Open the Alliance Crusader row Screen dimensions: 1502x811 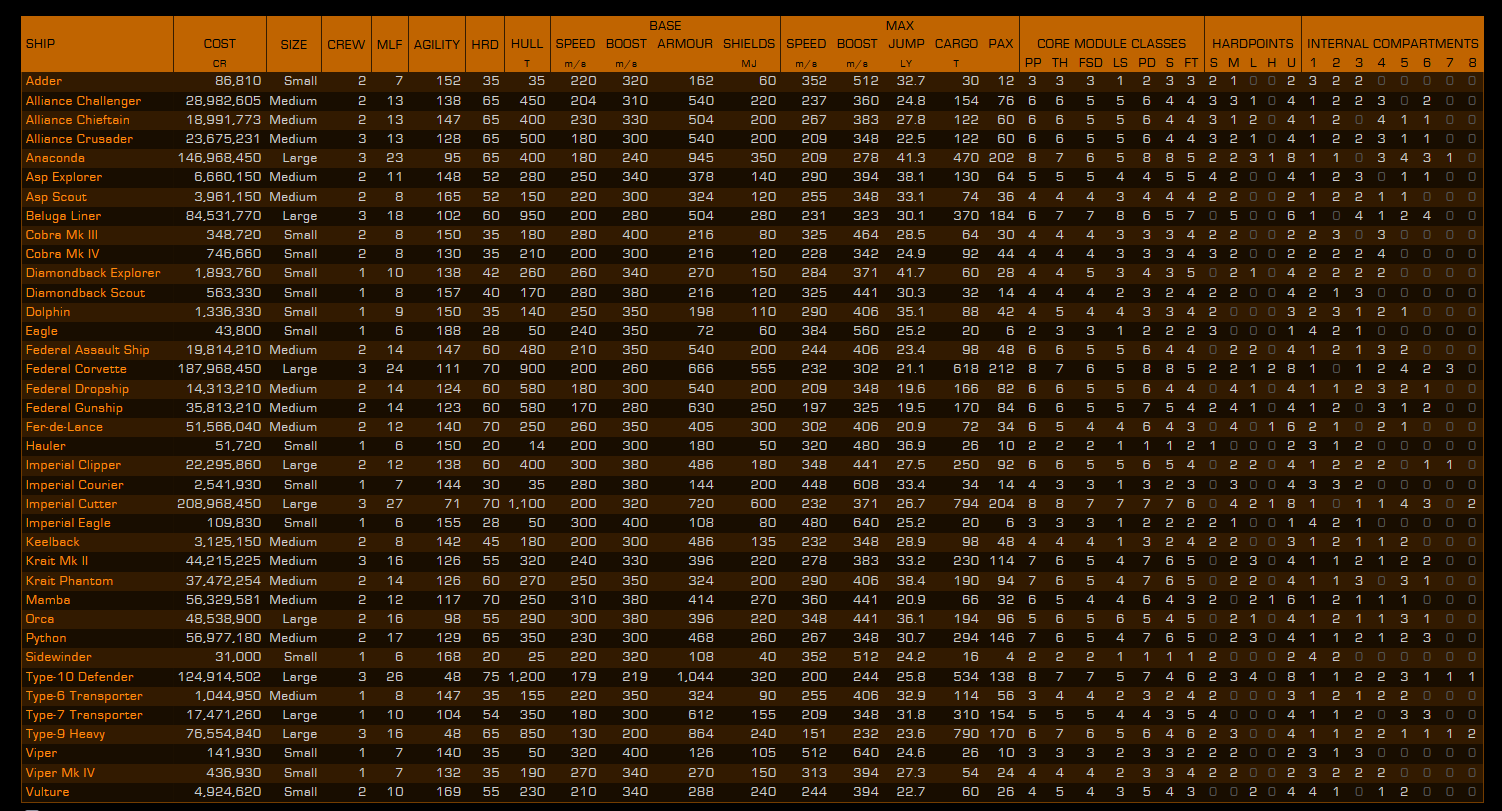(79, 139)
